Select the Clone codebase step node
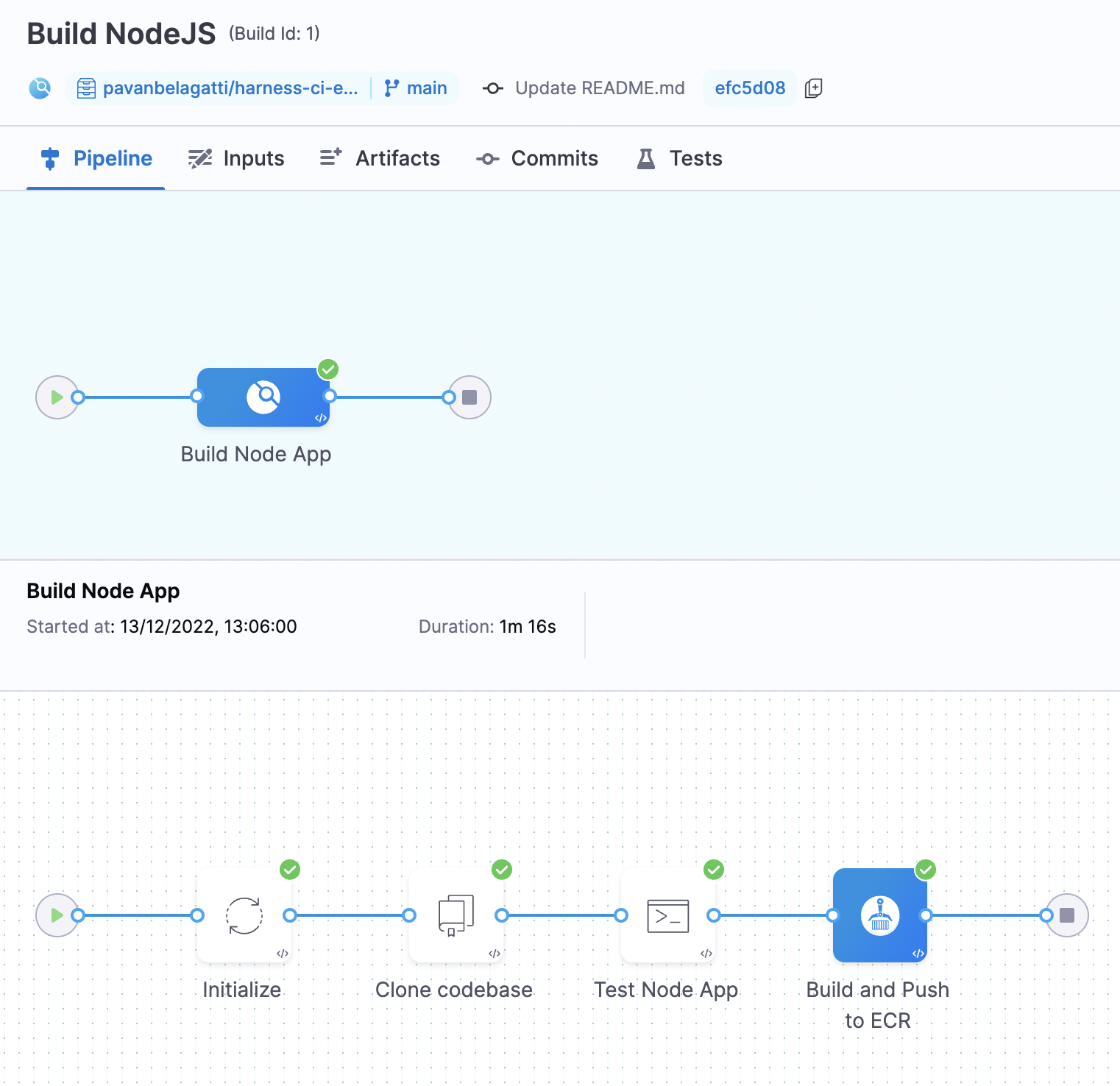This screenshot has width=1120, height=1086. tap(456, 915)
